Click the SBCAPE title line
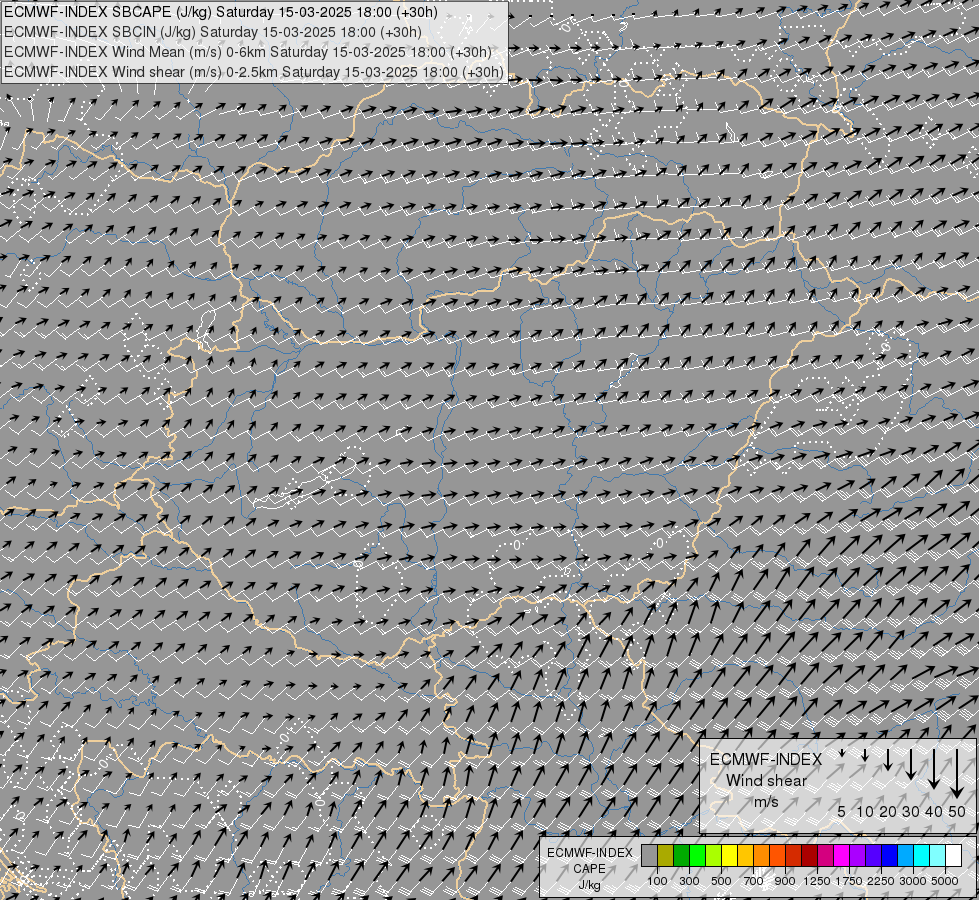Viewport: 979px width, 900px height. [220, 12]
